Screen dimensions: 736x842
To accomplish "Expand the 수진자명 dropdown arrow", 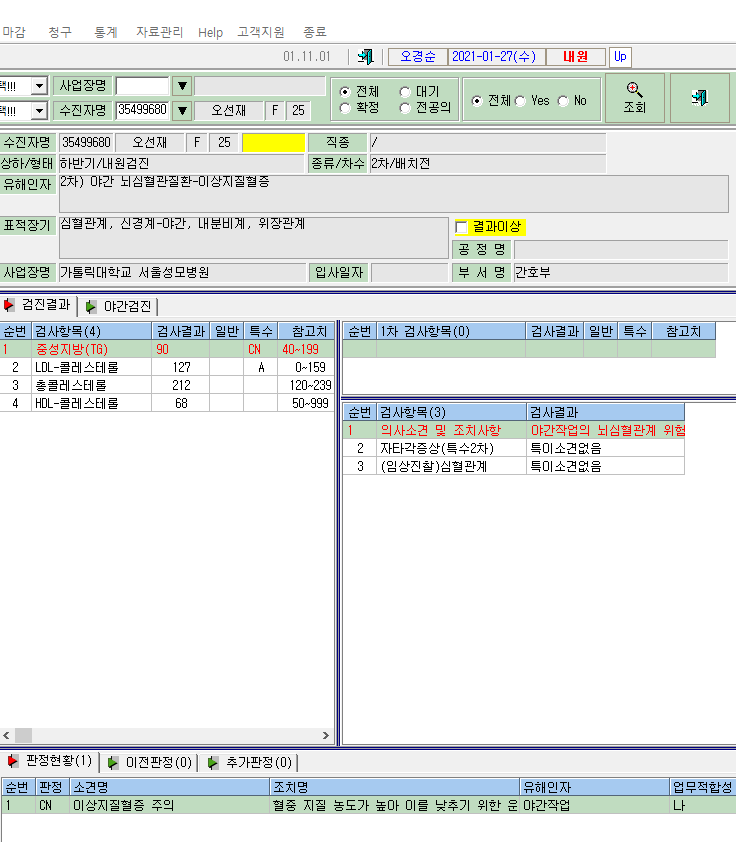I will tap(183, 111).
